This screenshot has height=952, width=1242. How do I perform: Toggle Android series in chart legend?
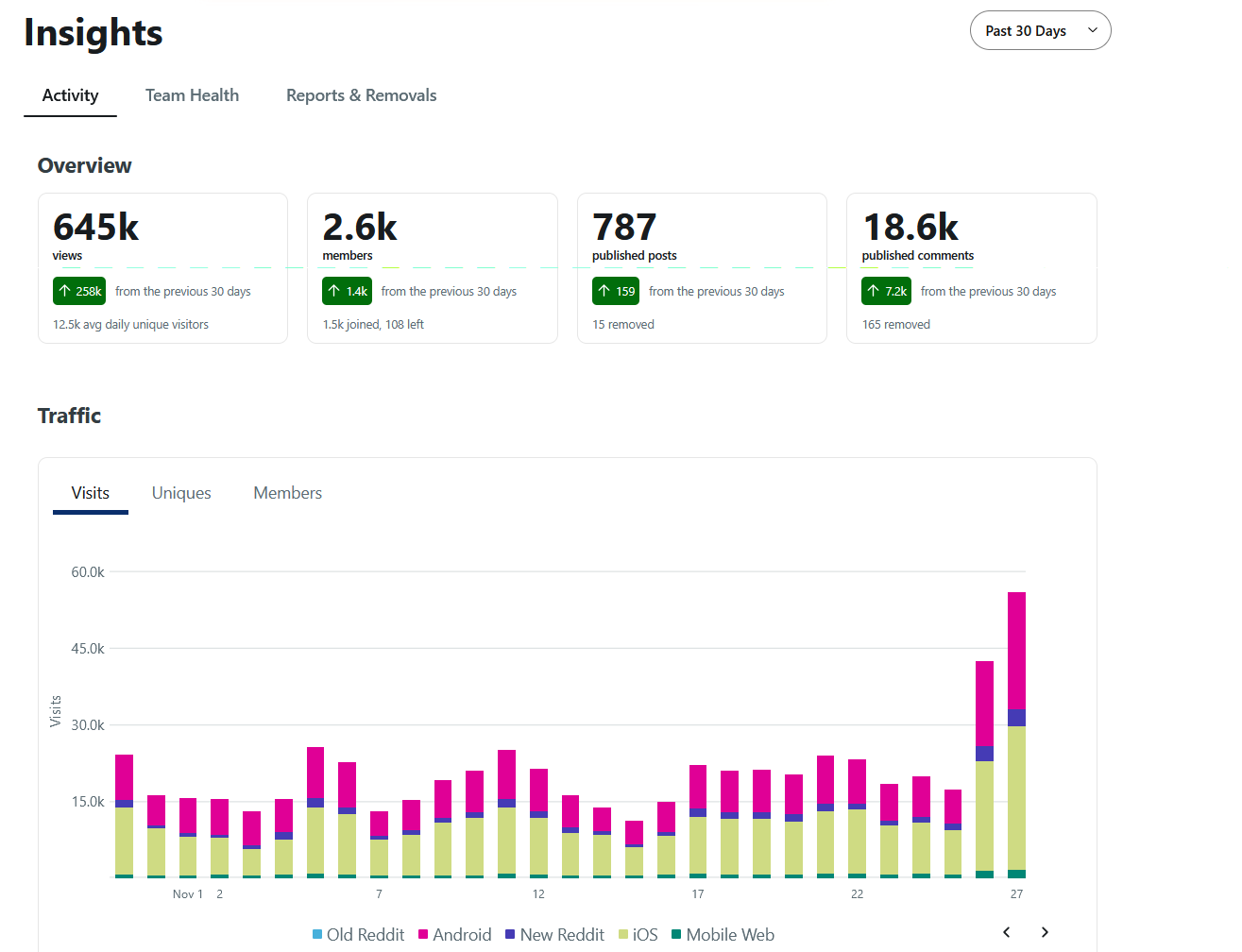[455, 934]
